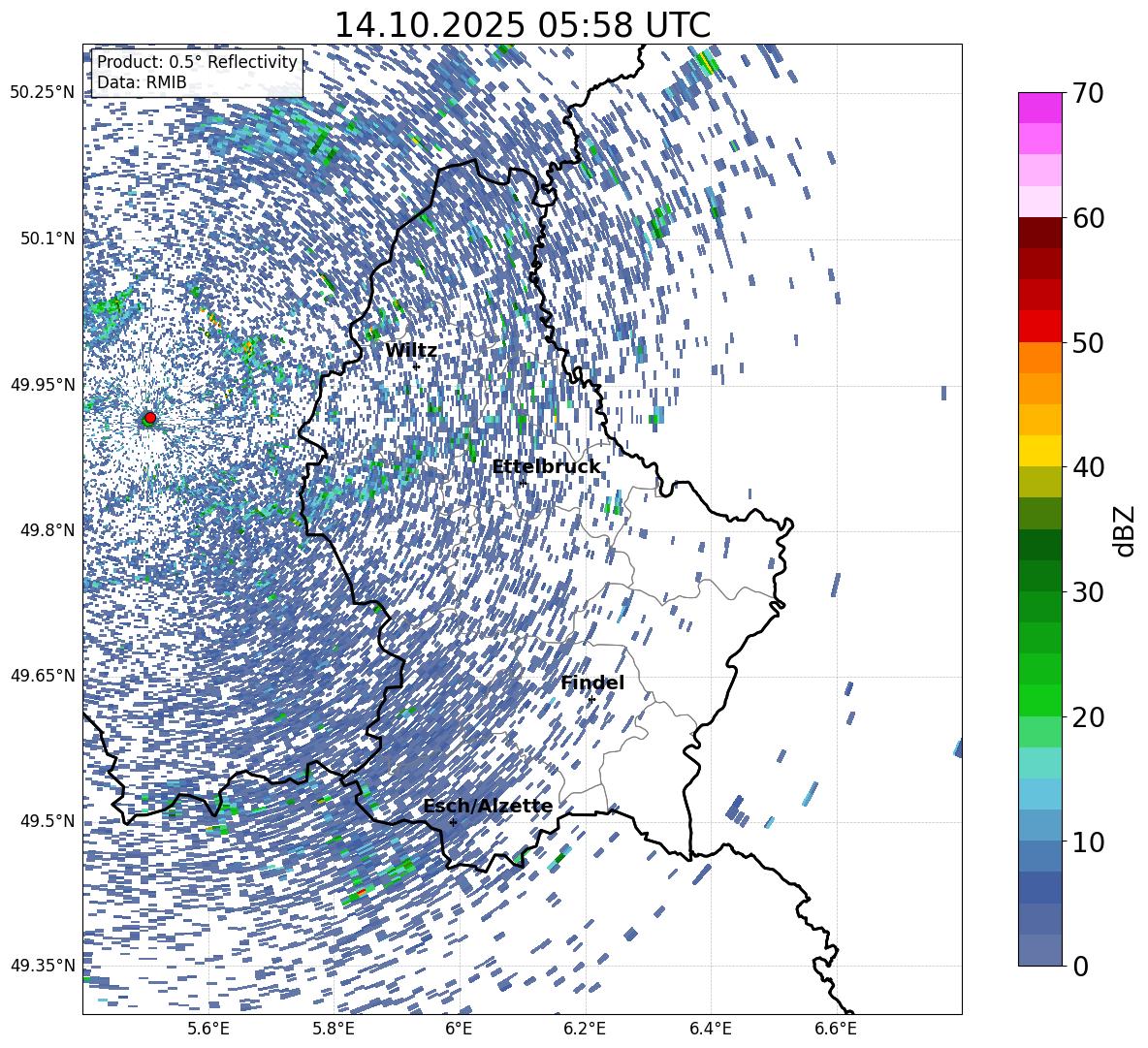Click the Esch/Alzette city label
Screen dimensions: 1148x1048
click(x=488, y=807)
